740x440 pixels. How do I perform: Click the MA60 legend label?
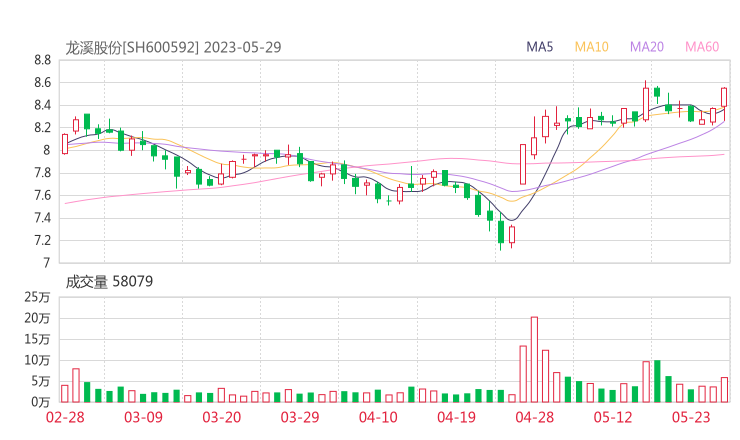coord(702,47)
